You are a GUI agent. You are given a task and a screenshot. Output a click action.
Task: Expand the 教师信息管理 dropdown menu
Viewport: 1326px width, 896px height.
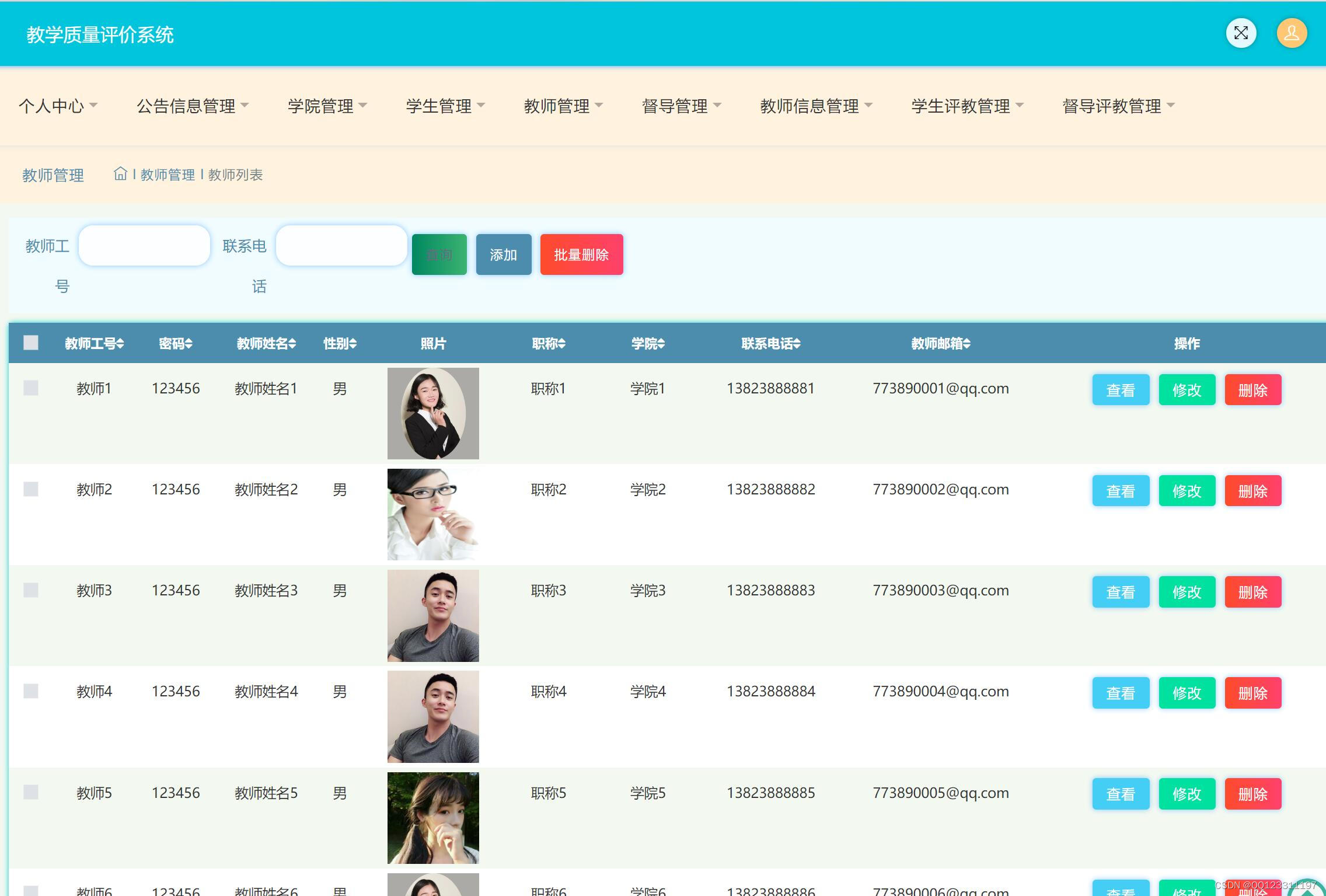coord(816,106)
